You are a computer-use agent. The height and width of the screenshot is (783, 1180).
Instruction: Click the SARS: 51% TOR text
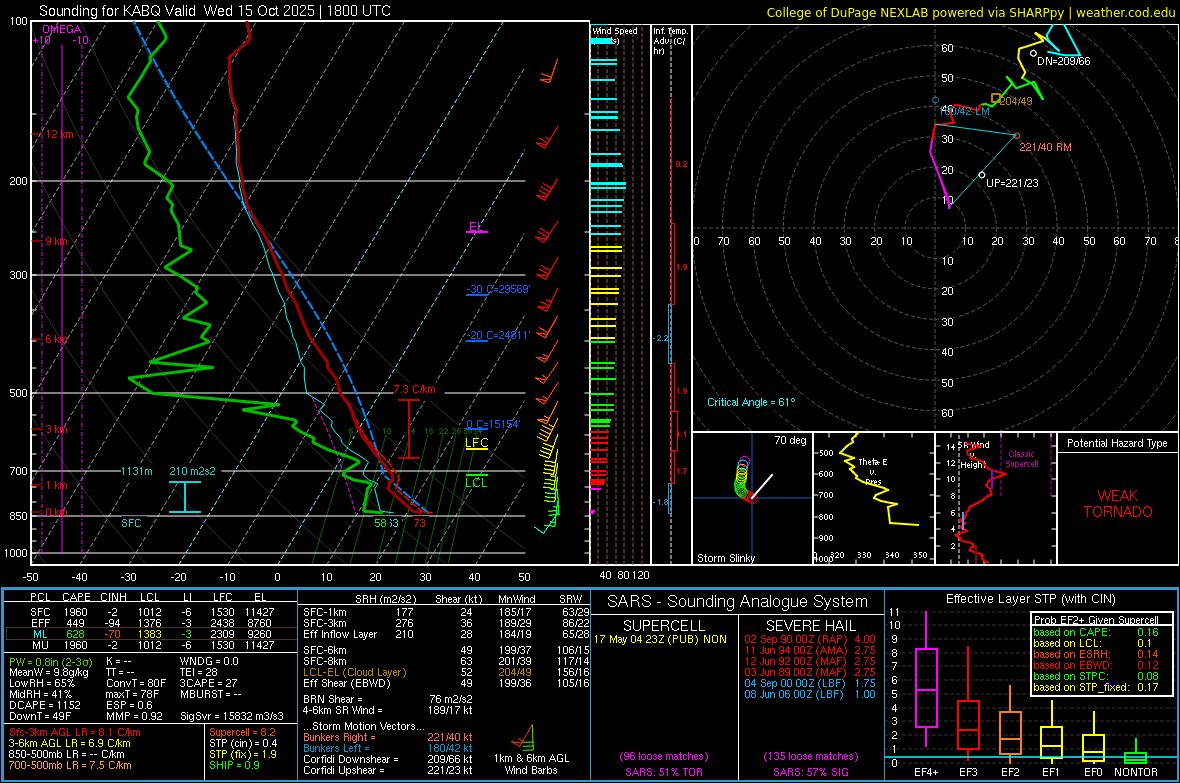pos(664,772)
